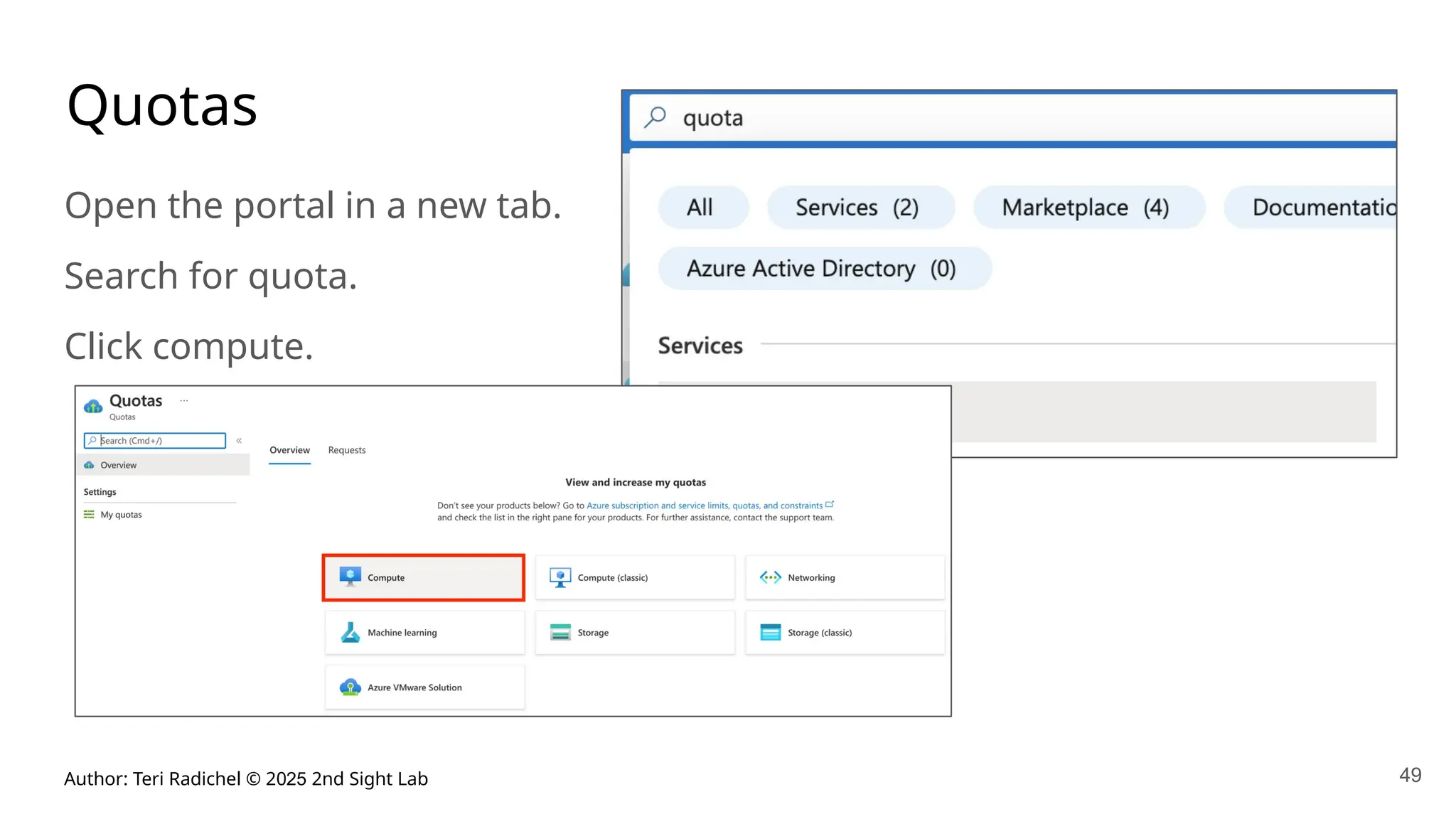Switch to the Requests tab
Screen dimensions: 1456x819
click(x=347, y=450)
